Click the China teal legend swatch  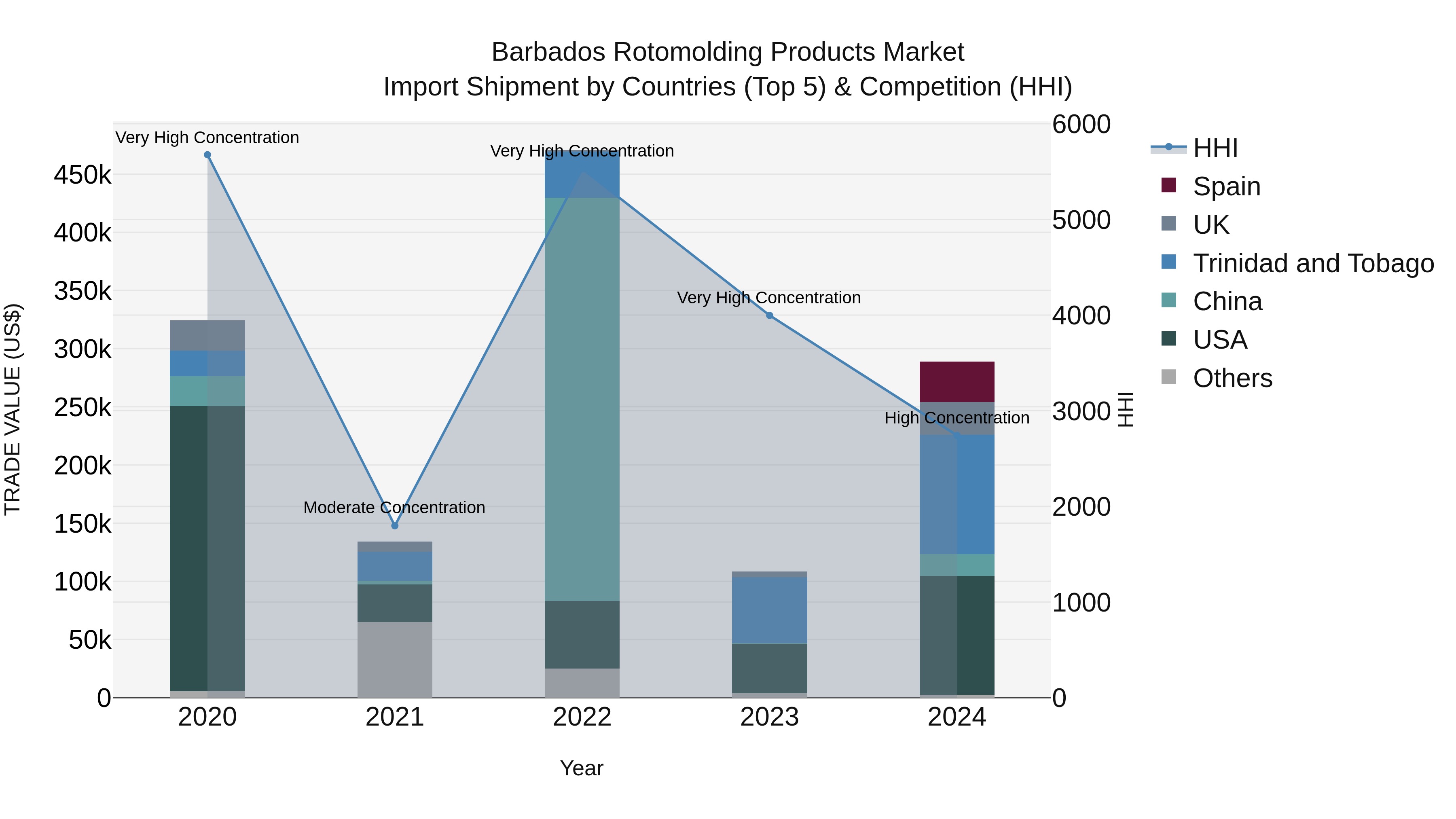[1168, 300]
